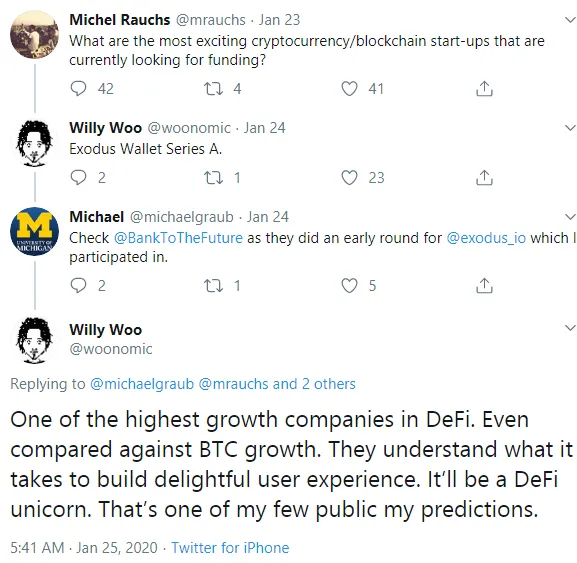The width and height of the screenshot is (577, 563).
Task: Open options chevron on Michel Rauchs' tweet
Action: click(570, 20)
